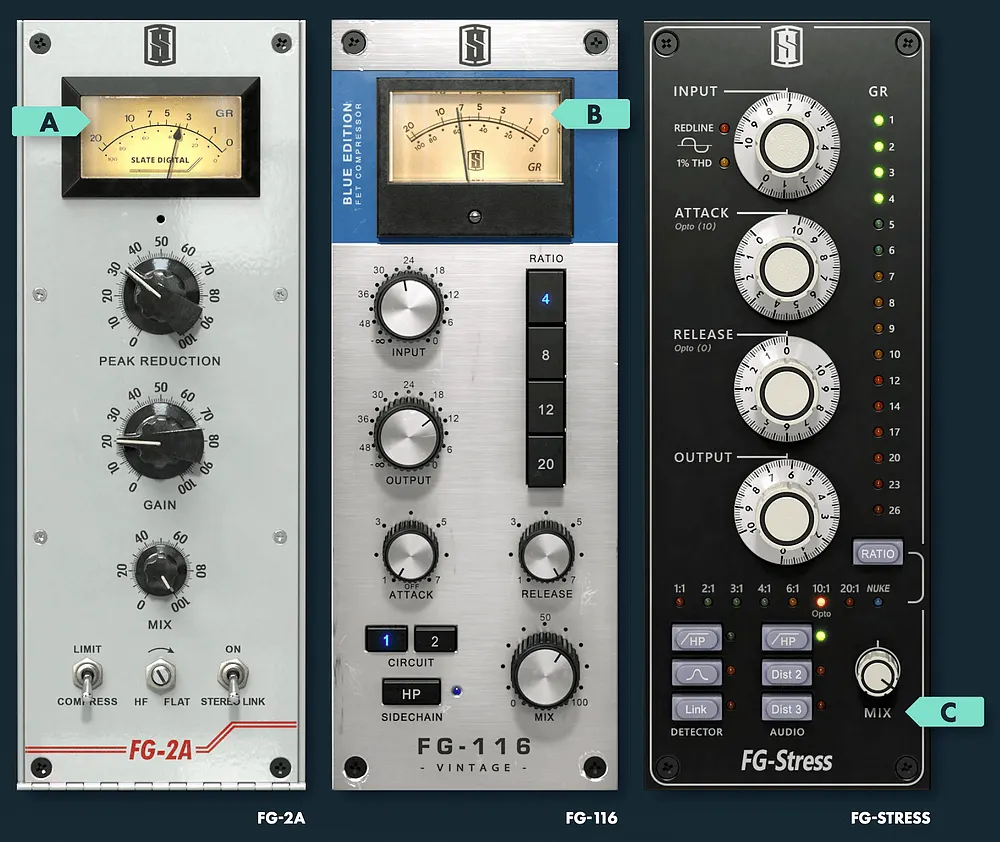Choose Circuit 2 on the FG-116
Viewport: 1000px width, 842px height.
[x=435, y=640]
